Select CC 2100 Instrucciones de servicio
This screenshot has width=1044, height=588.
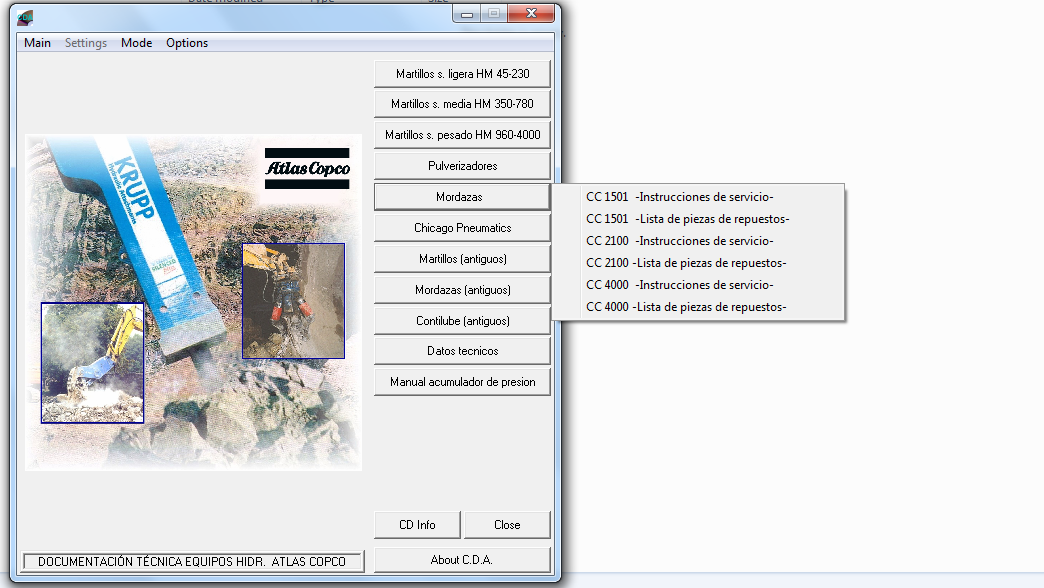[698, 241]
